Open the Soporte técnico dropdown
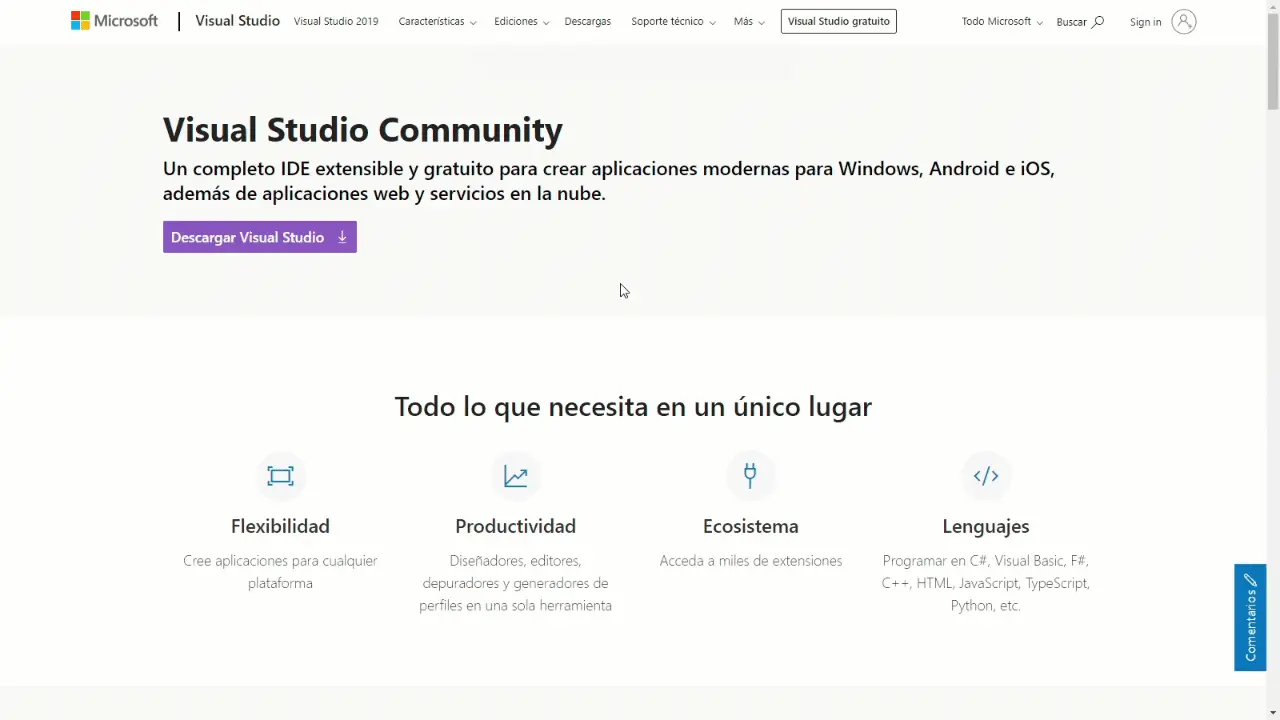The width and height of the screenshot is (1280, 720). 673,22
